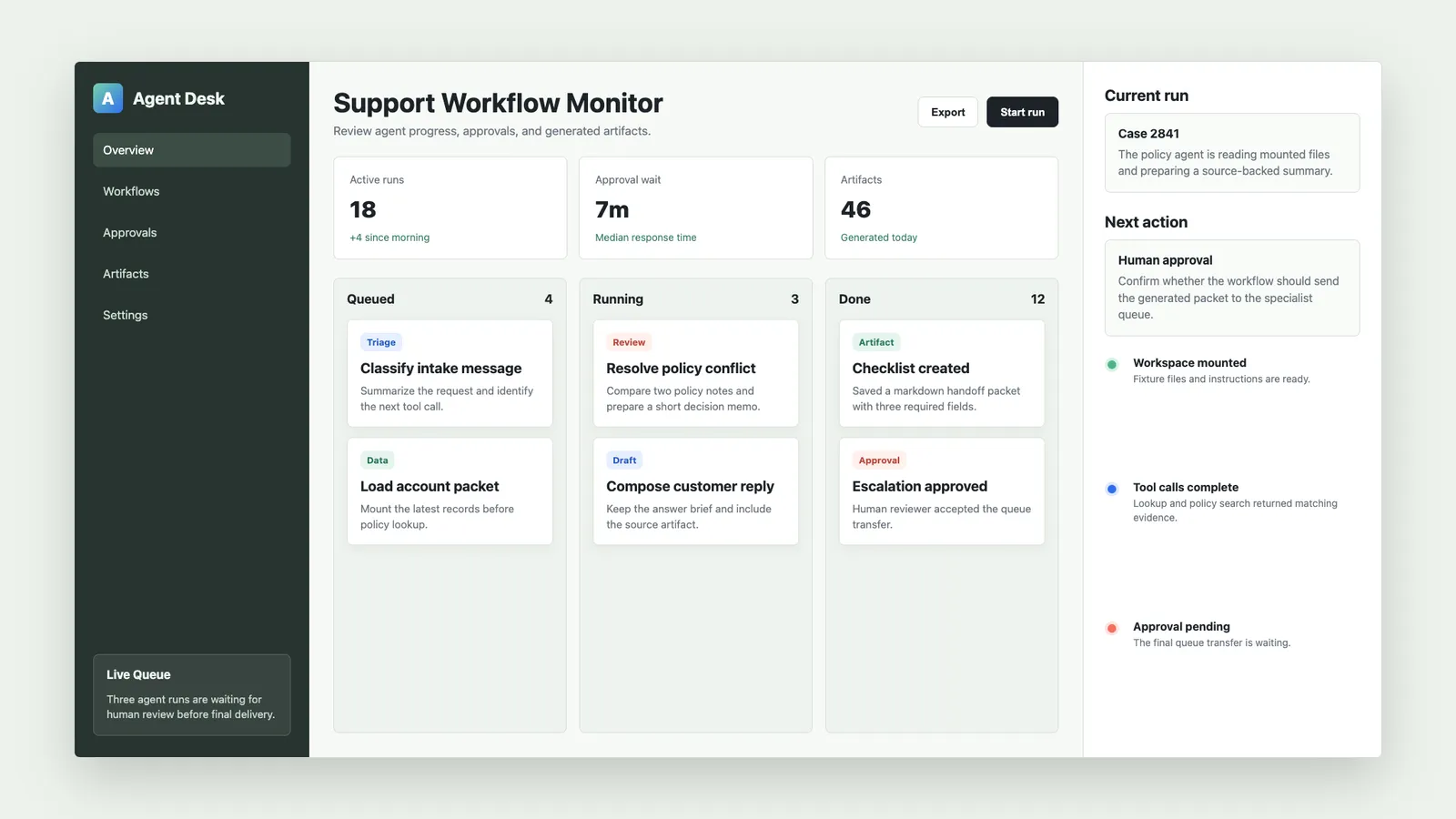The width and height of the screenshot is (1456, 819).
Task: Open Settings from the sidebar
Action: point(192,315)
